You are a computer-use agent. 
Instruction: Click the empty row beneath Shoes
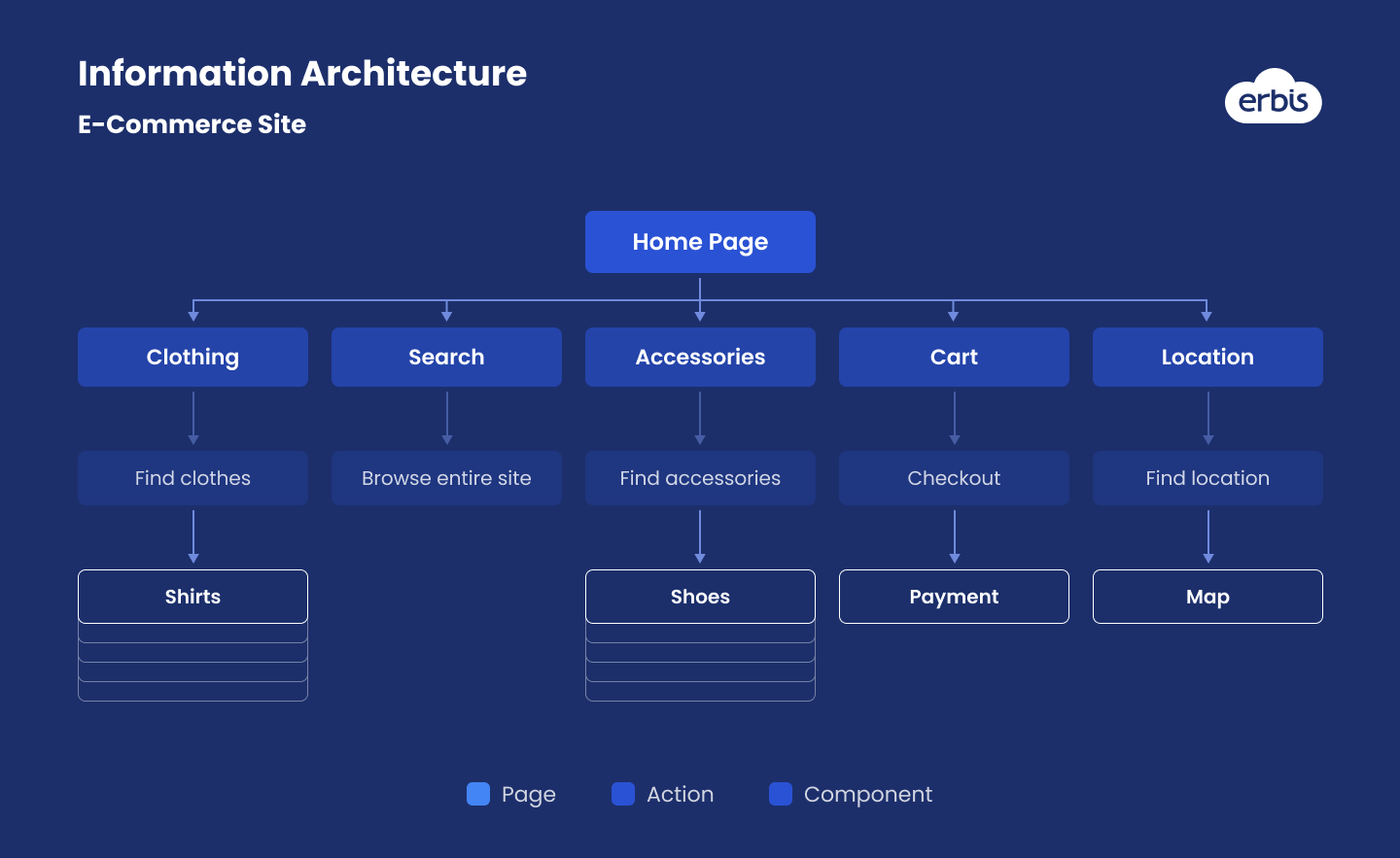[x=700, y=633]
